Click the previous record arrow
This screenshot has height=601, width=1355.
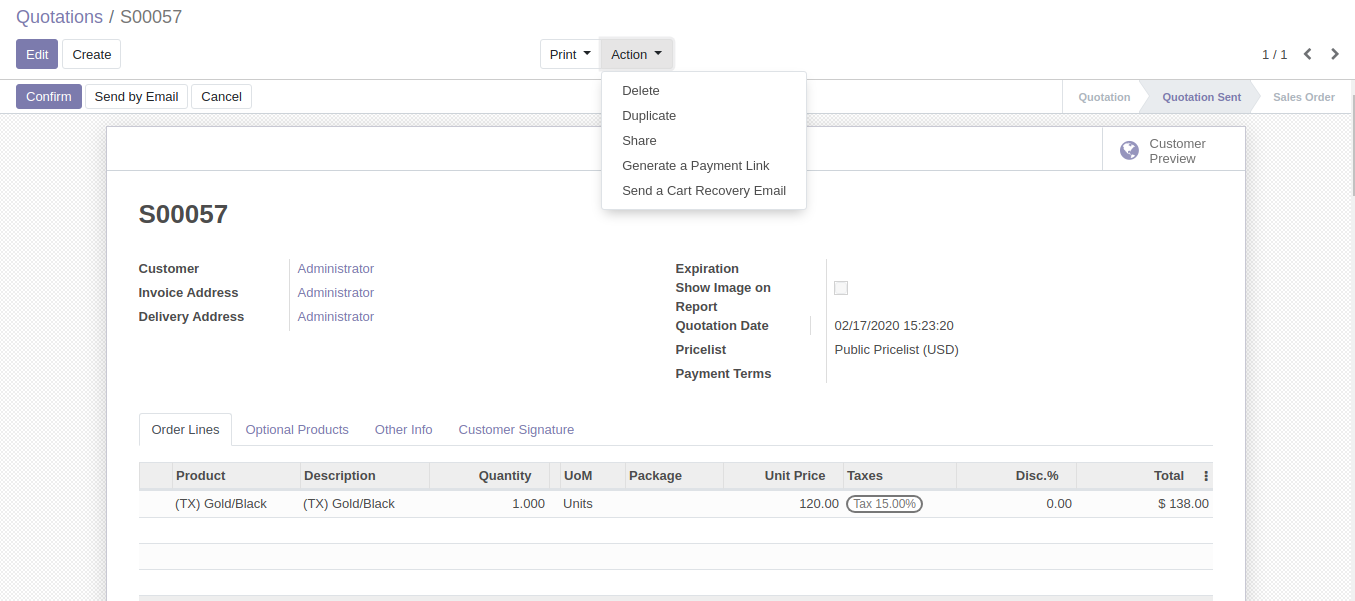click(x=1307, y=54)
